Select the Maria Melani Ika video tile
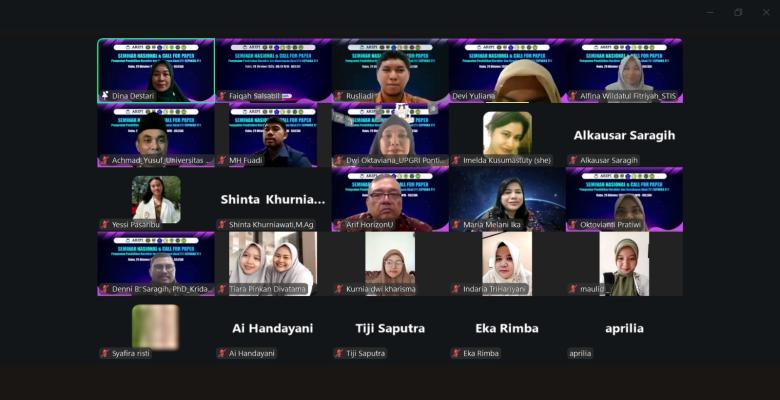The height and width of the screenshot is (400, 780). (507, 200)
